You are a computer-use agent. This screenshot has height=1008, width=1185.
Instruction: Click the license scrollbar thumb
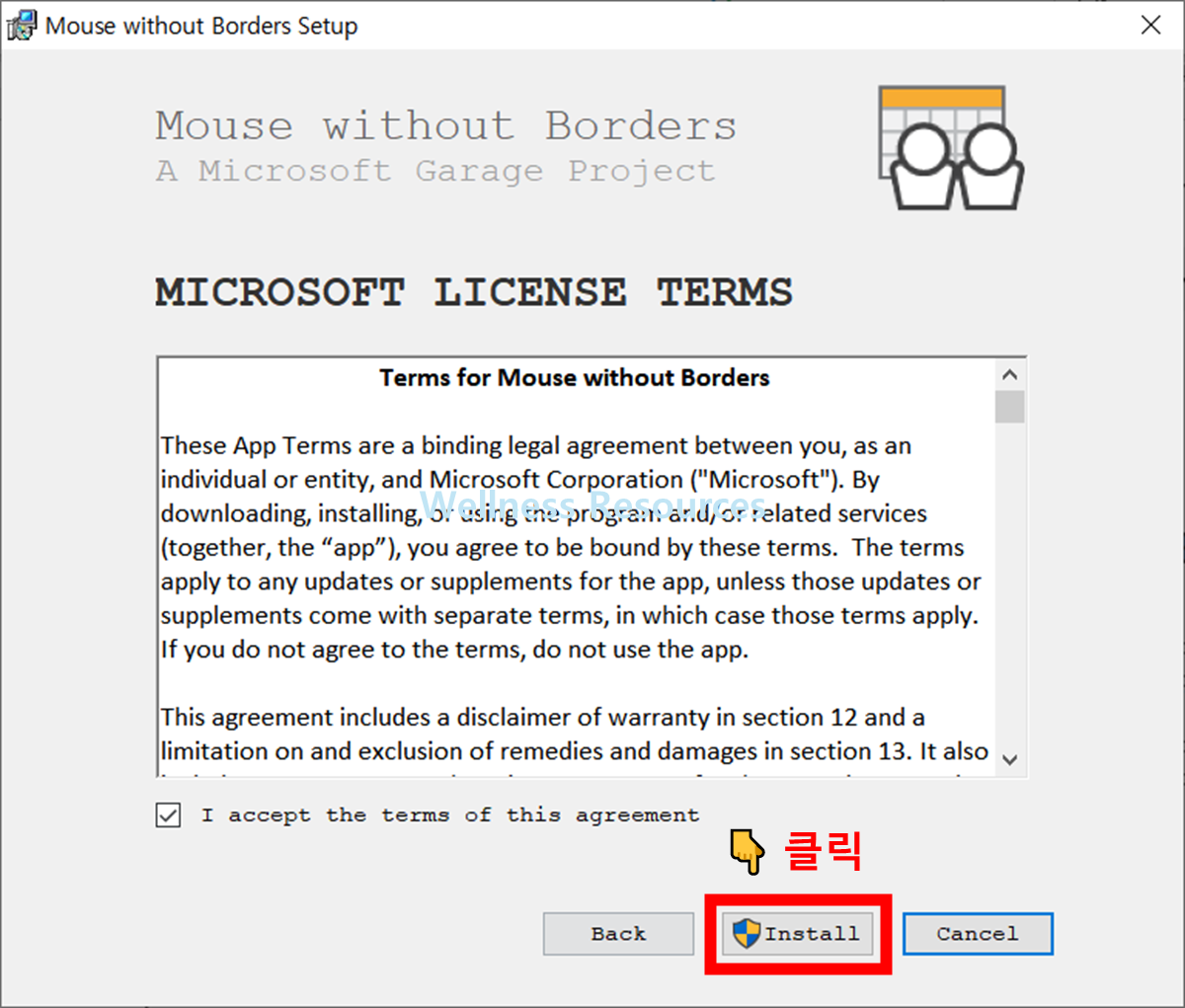1009,407
